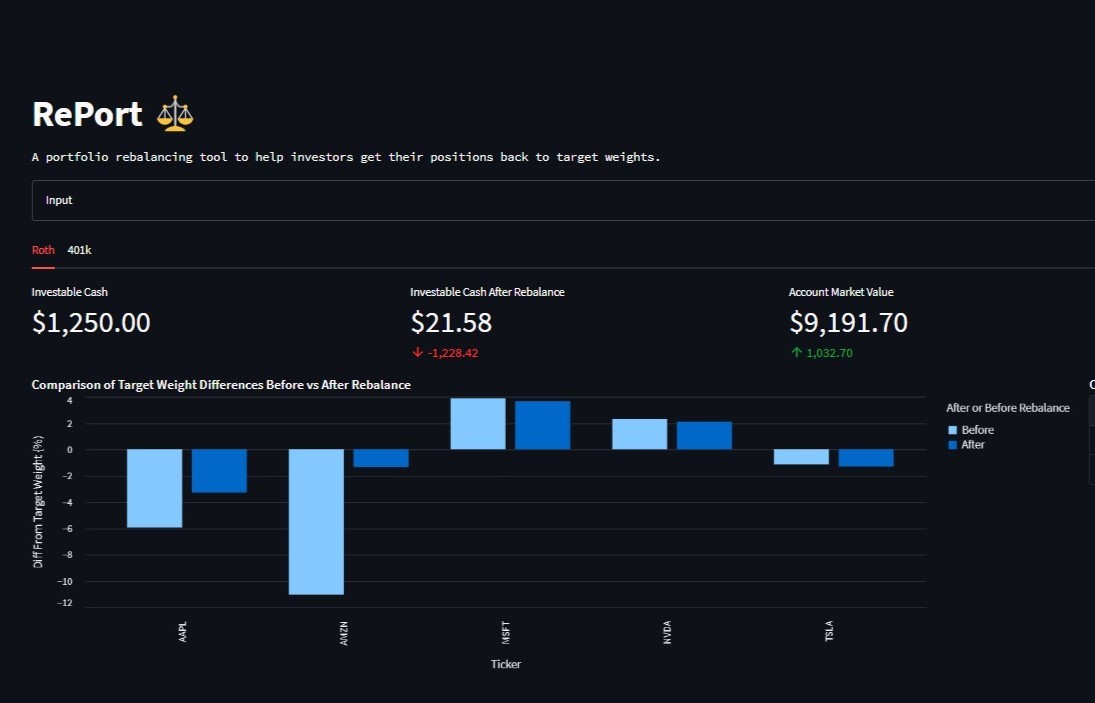Select the light blue Before legend swatch
The height and width of the screenshot is (703, 1095).
[x=952, y=430]
